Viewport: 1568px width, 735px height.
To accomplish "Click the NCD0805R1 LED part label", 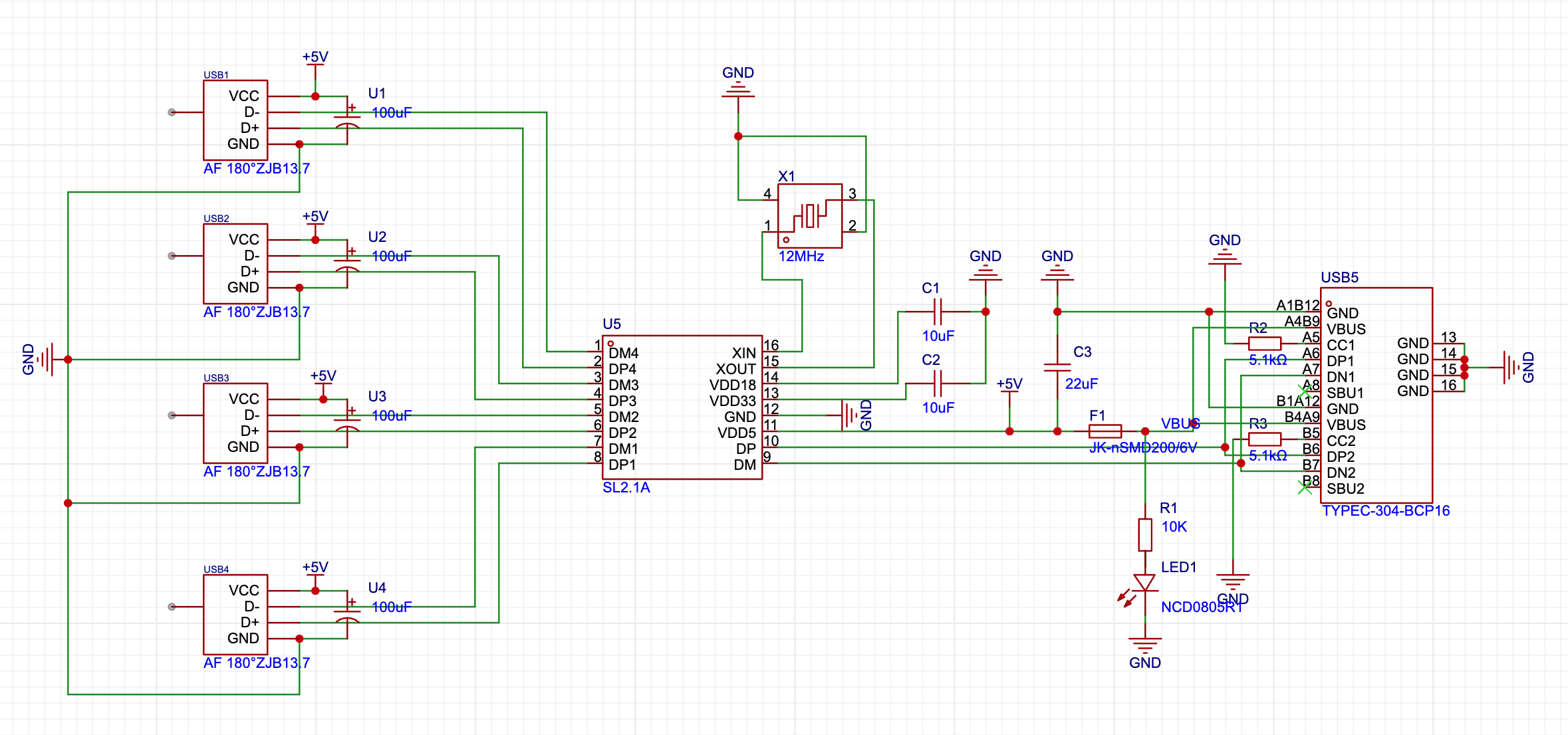I will (x=1202, y=607).
